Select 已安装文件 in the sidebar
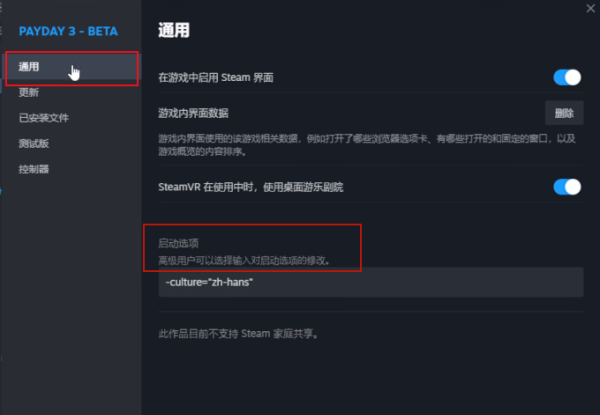The width and height of the screenshot is (600, 415). (x=45, y=118)
